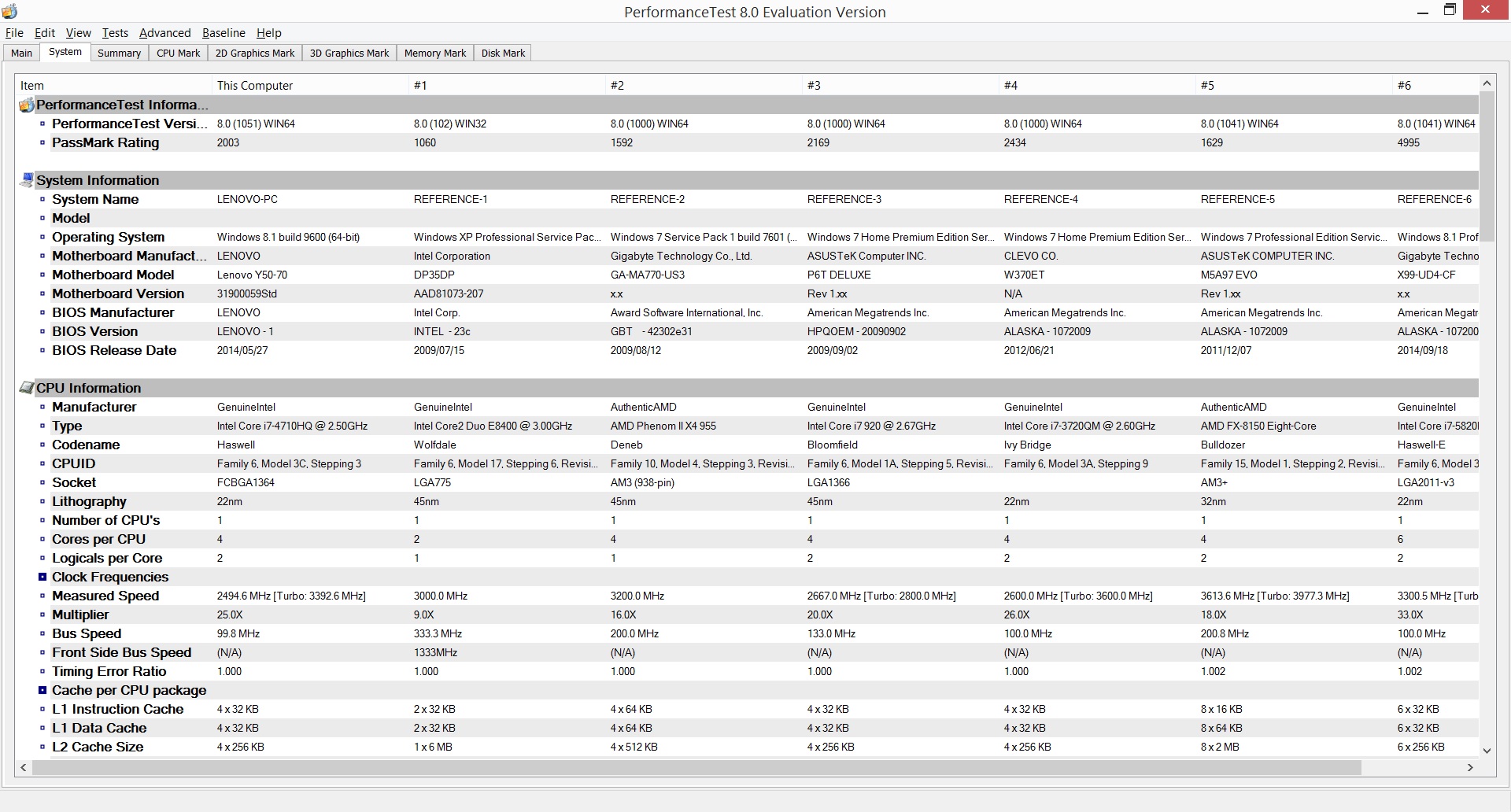Click the vertical scrollbar down arrow

1487,751
